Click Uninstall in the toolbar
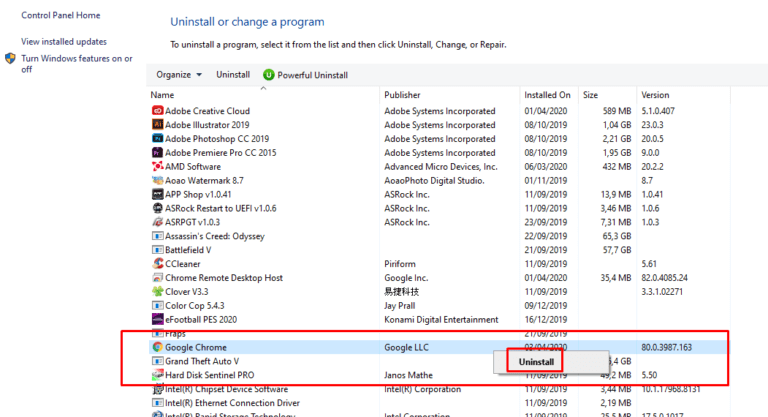The image size is (768, 417). click(233, 74)
